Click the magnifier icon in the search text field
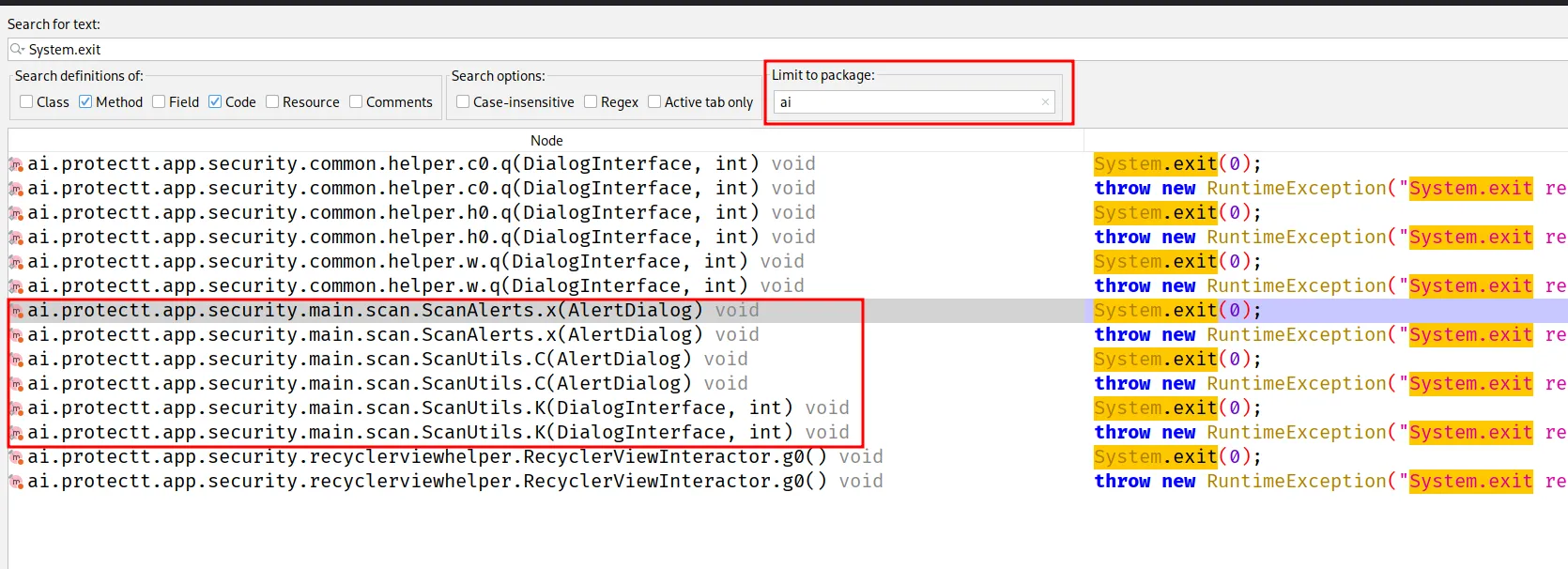Viewport: 1568px width, 569px height. (17, 49)
